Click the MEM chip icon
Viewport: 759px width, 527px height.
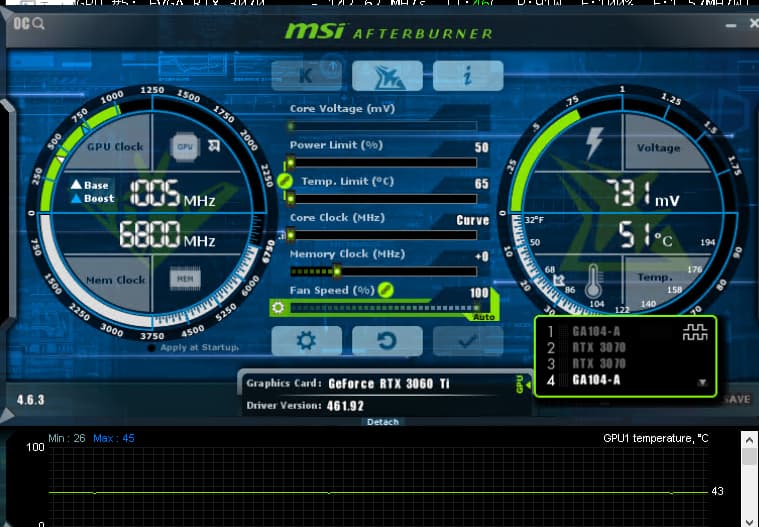click(x=184, y=279)
